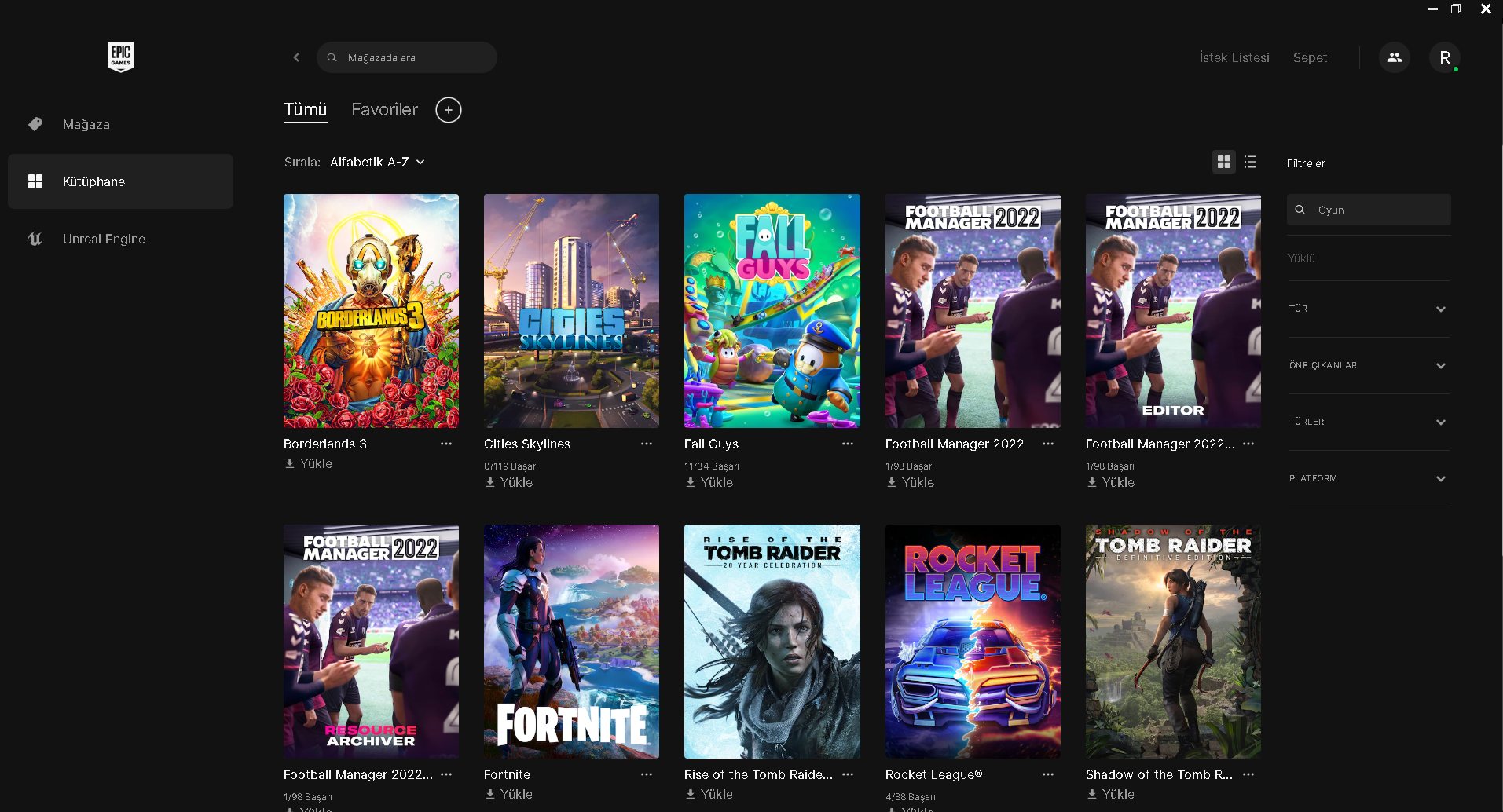
Task: Open Rocket League more options menu
Action: tap(1048, 774)
